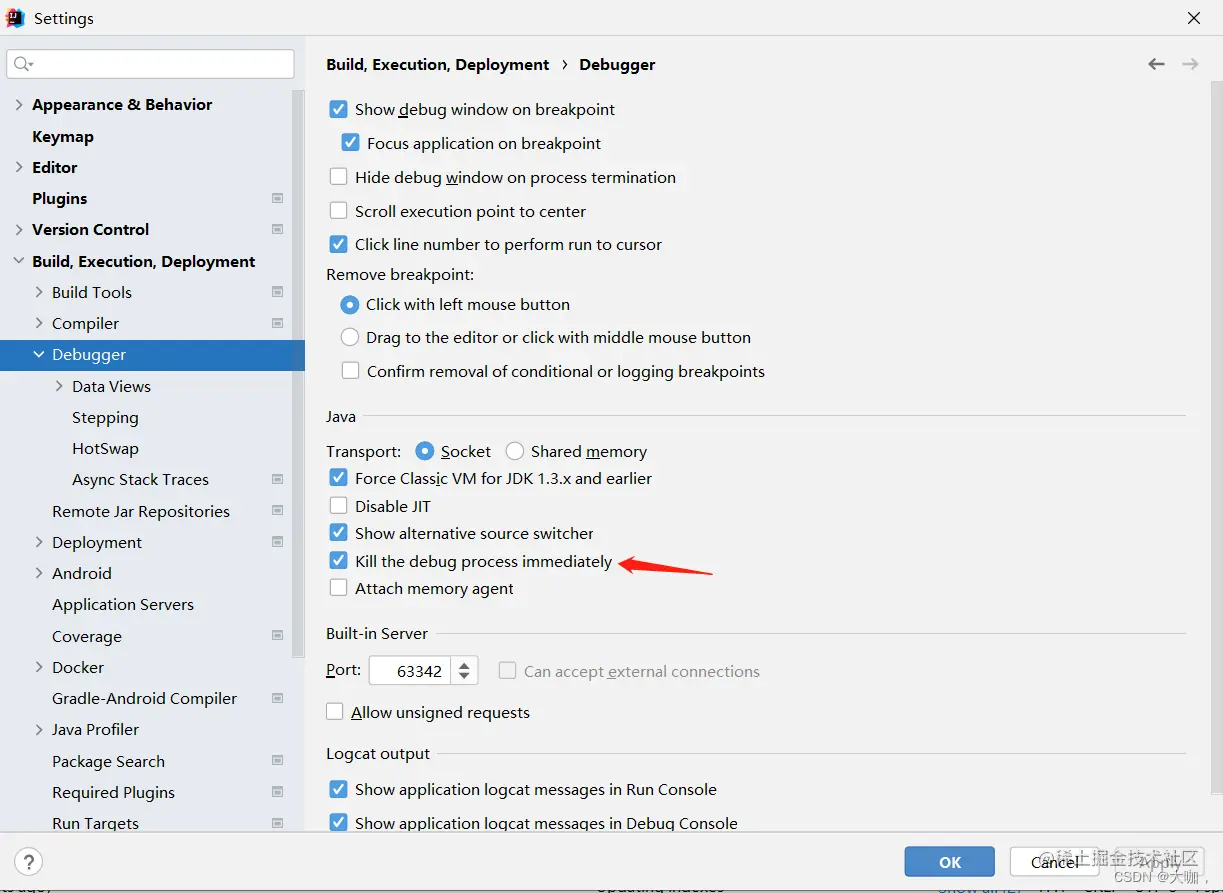The width and height of the screenshot is (1223, 893).
Task: Expand the Compiler node
Action: 39,323
